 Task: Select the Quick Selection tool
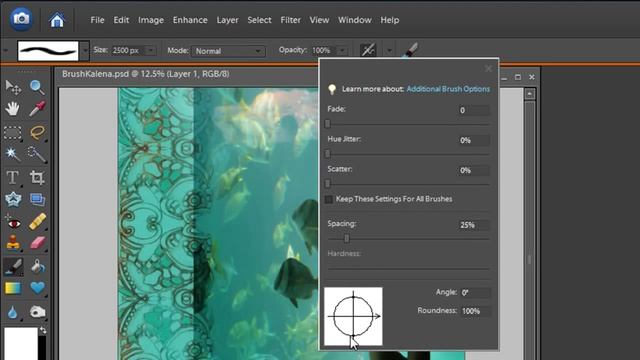[x=37, y=154]
